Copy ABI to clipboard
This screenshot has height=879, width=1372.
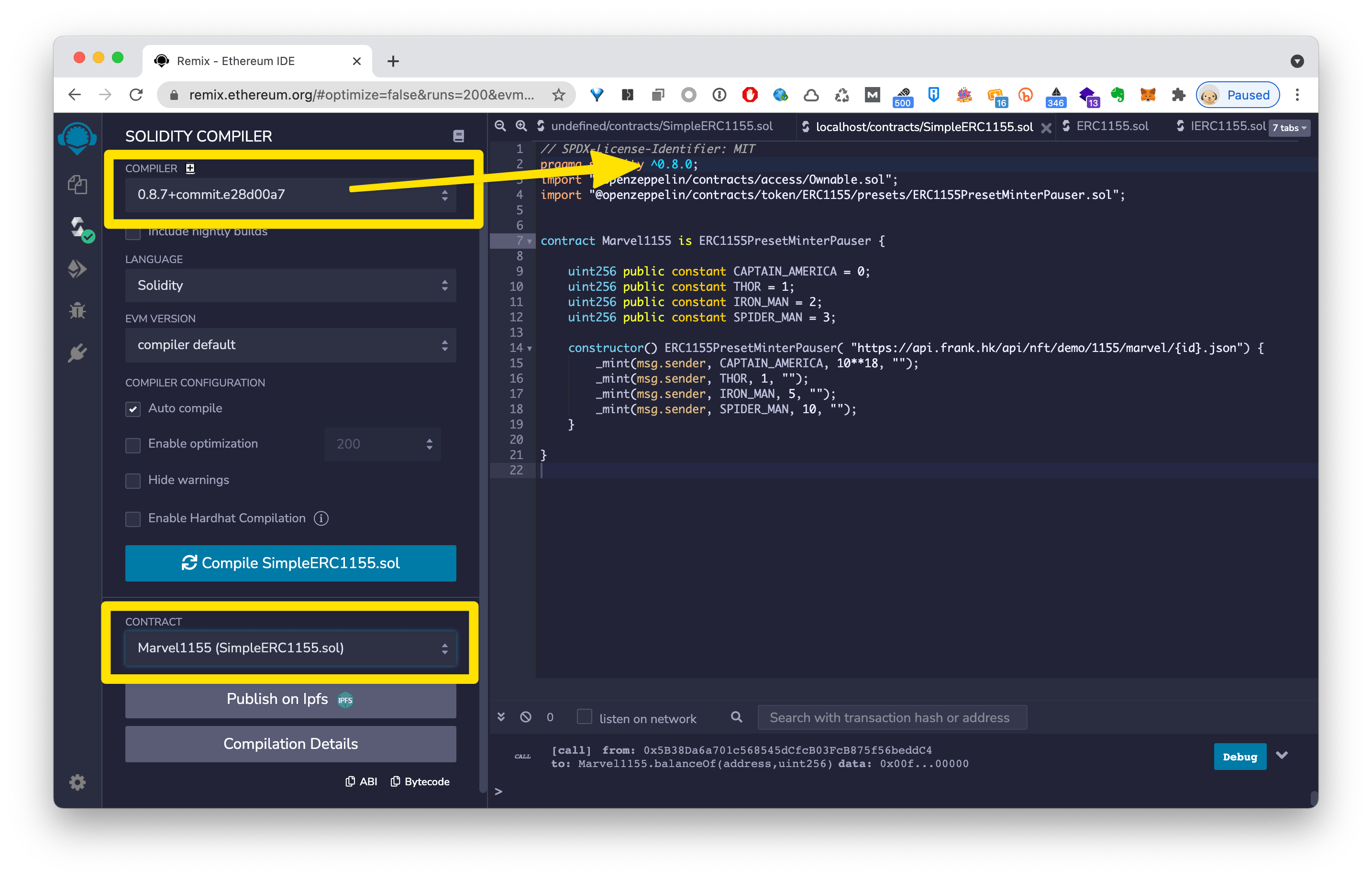coord(361,781)
